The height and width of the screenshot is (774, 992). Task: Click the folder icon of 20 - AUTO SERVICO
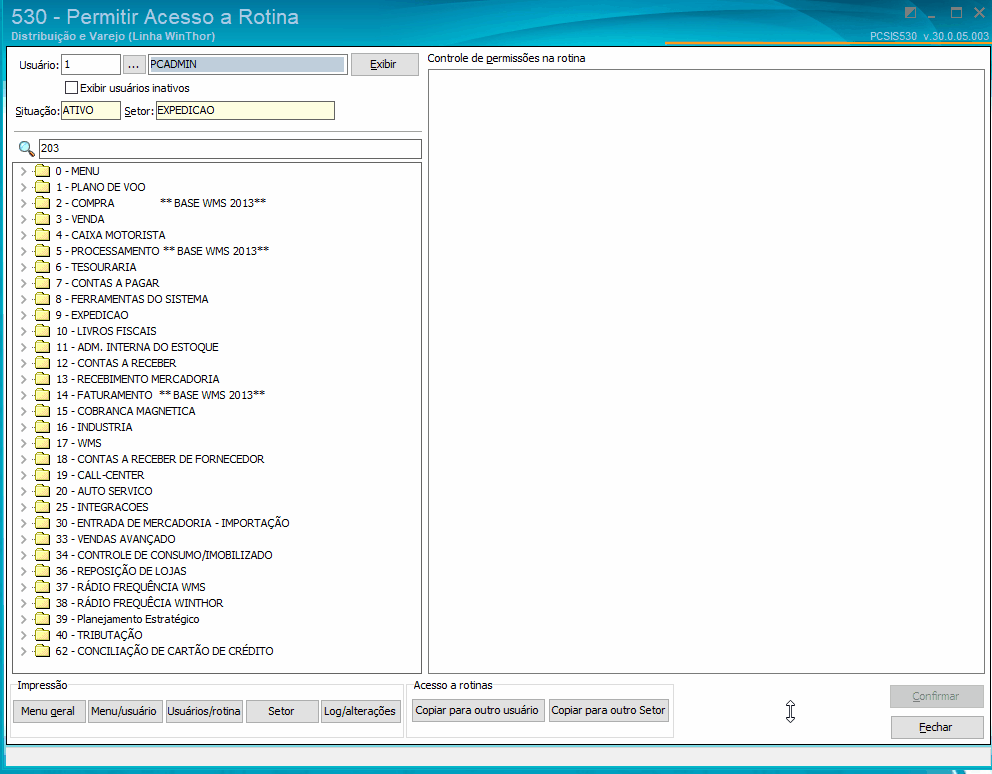42,491
